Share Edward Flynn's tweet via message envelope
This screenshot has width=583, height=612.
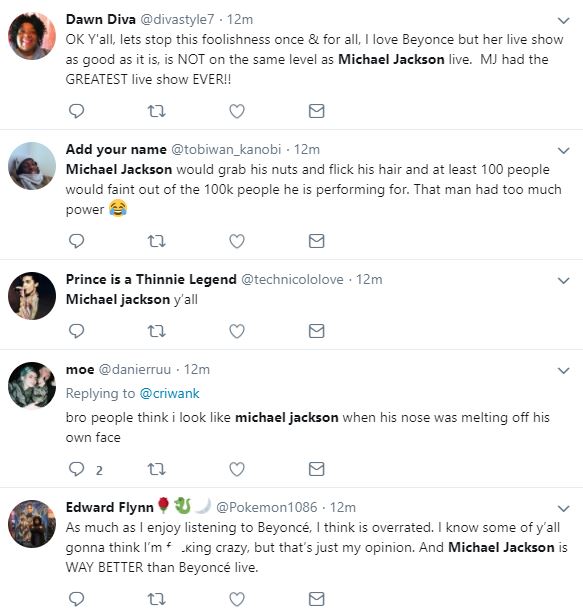tap(316, 599)
